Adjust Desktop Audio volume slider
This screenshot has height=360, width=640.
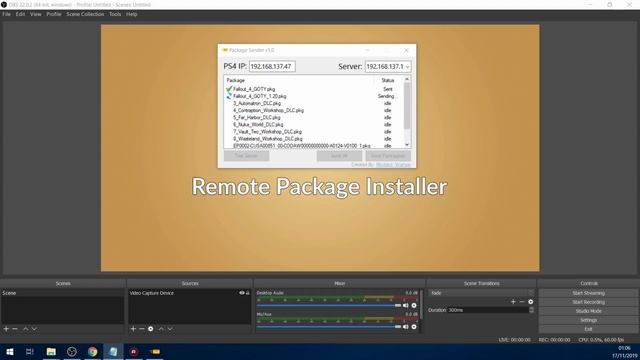click(x=329, y=305)
